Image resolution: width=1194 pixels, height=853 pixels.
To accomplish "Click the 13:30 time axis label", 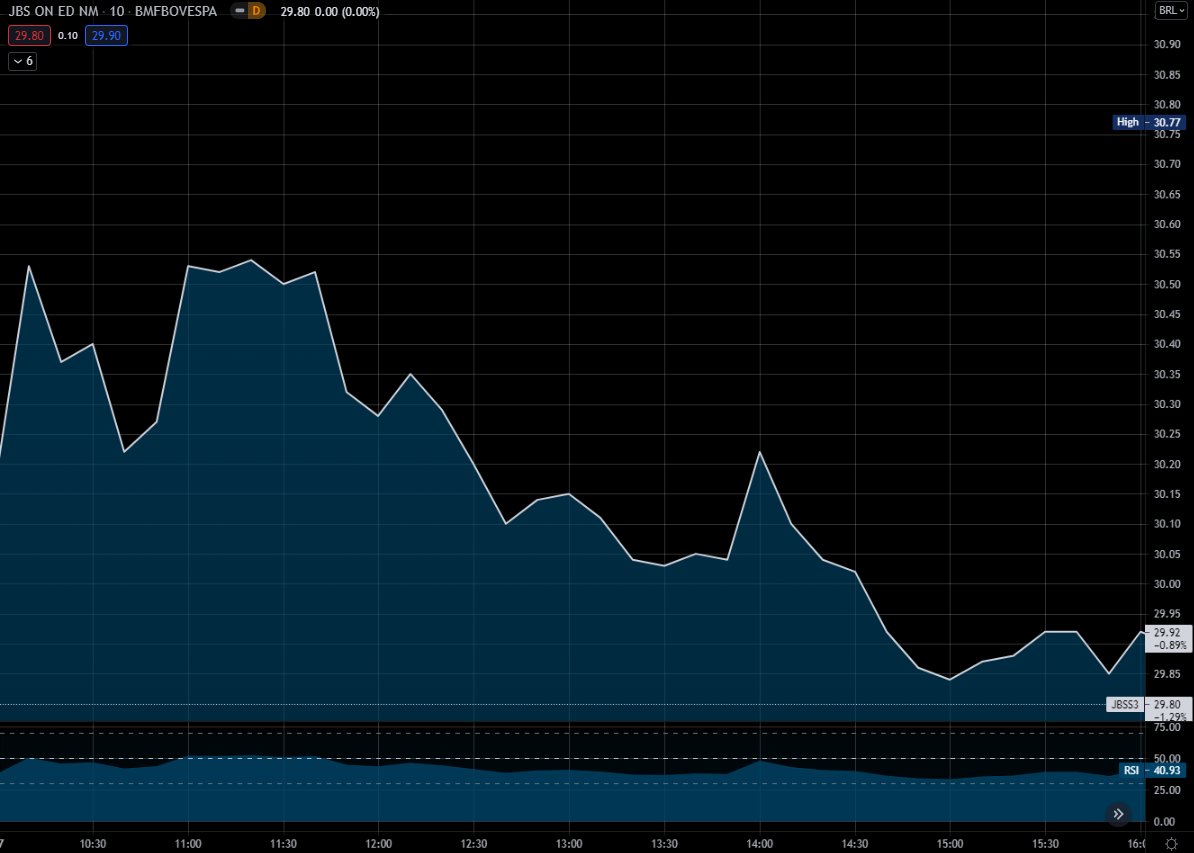I will point(665,844).
